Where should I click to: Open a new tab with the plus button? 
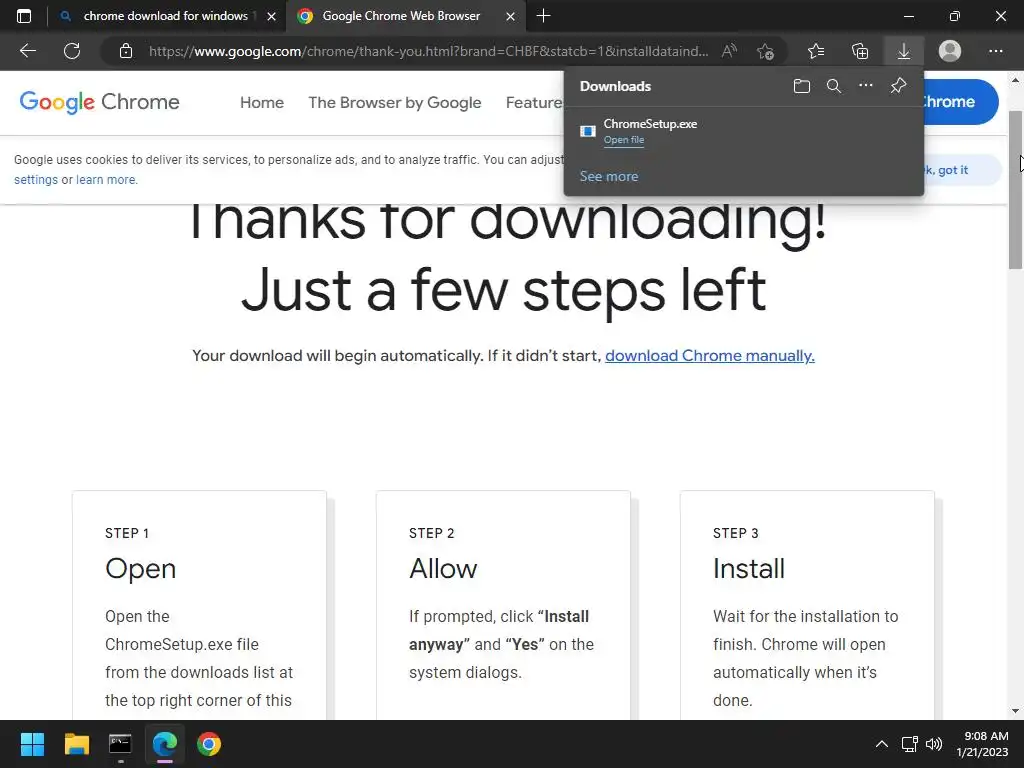tap(543, 16)
